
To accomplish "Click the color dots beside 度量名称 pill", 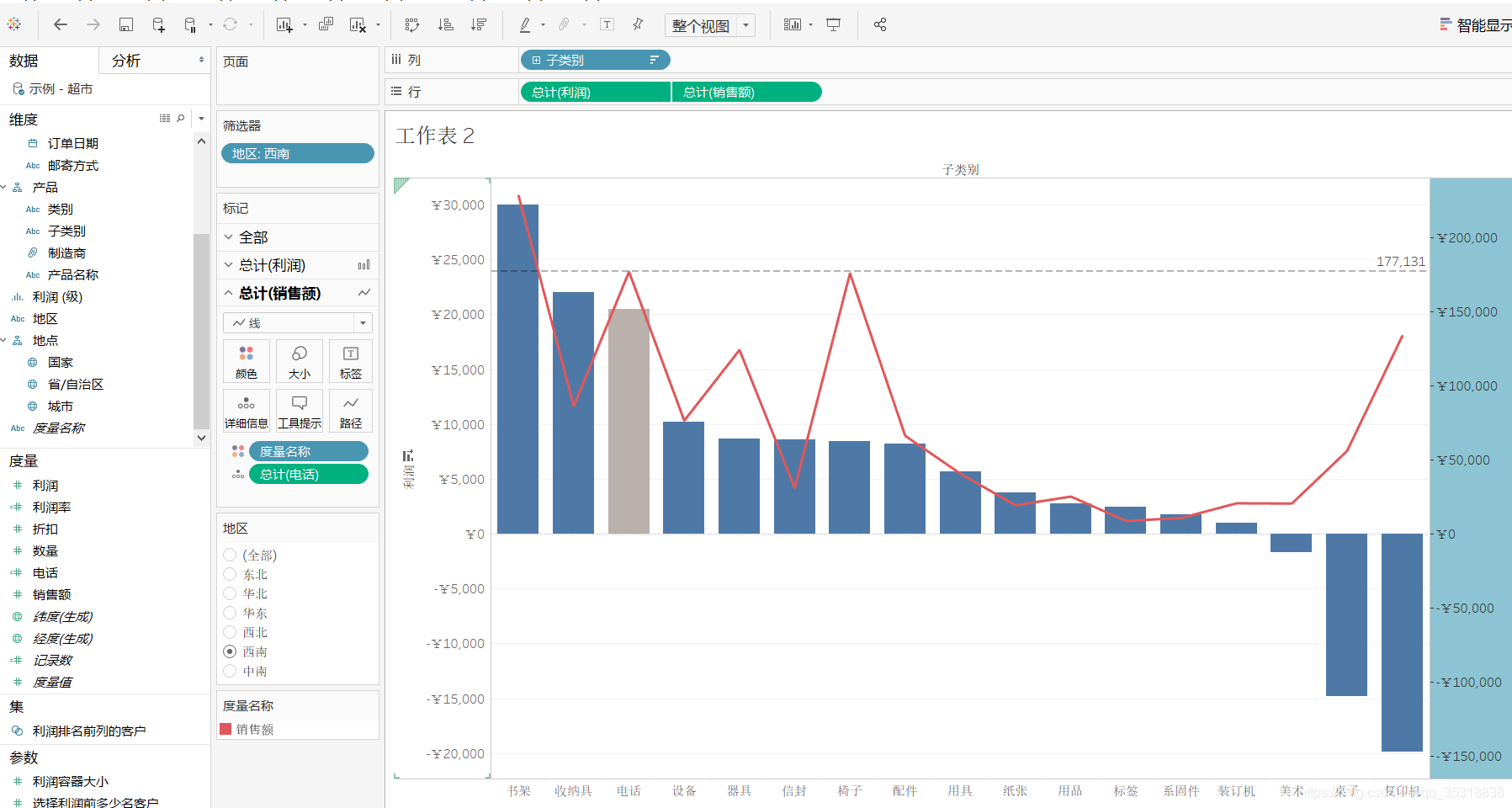I will (x=238, y=451).
